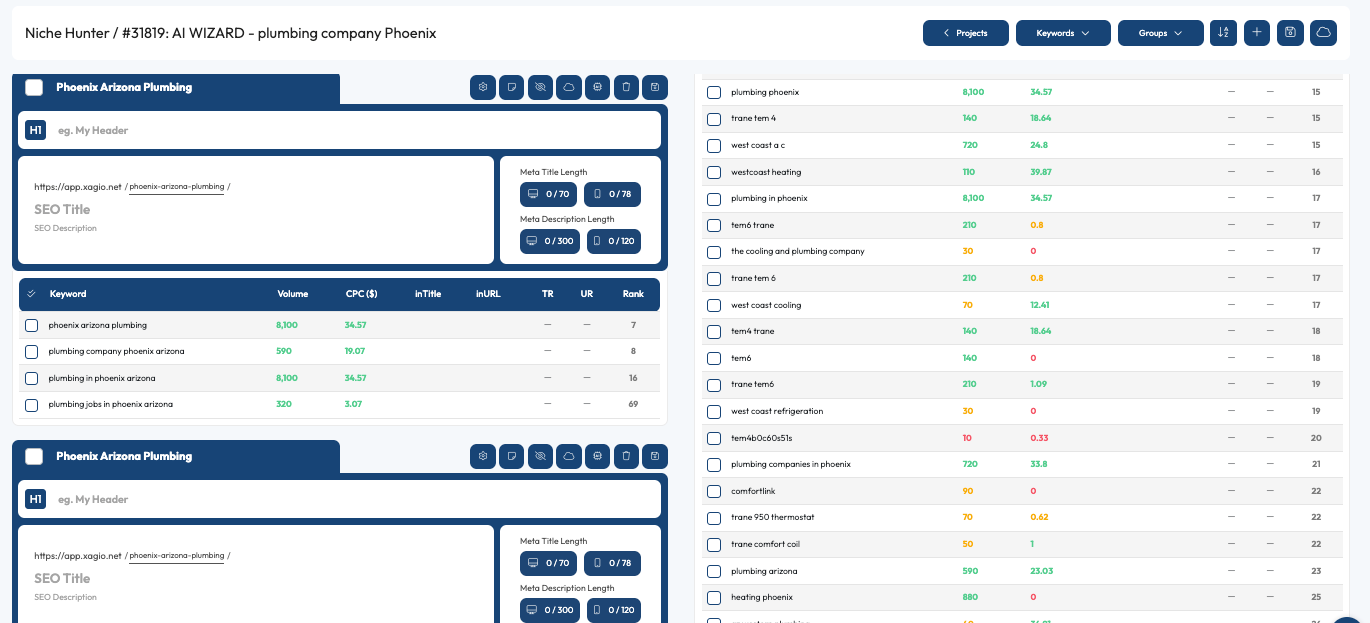Image resolution: width=1370 pixels, height=623 pixels.
Task: Expand the Keywords dropdown menu
Action: pos(1063,33)
